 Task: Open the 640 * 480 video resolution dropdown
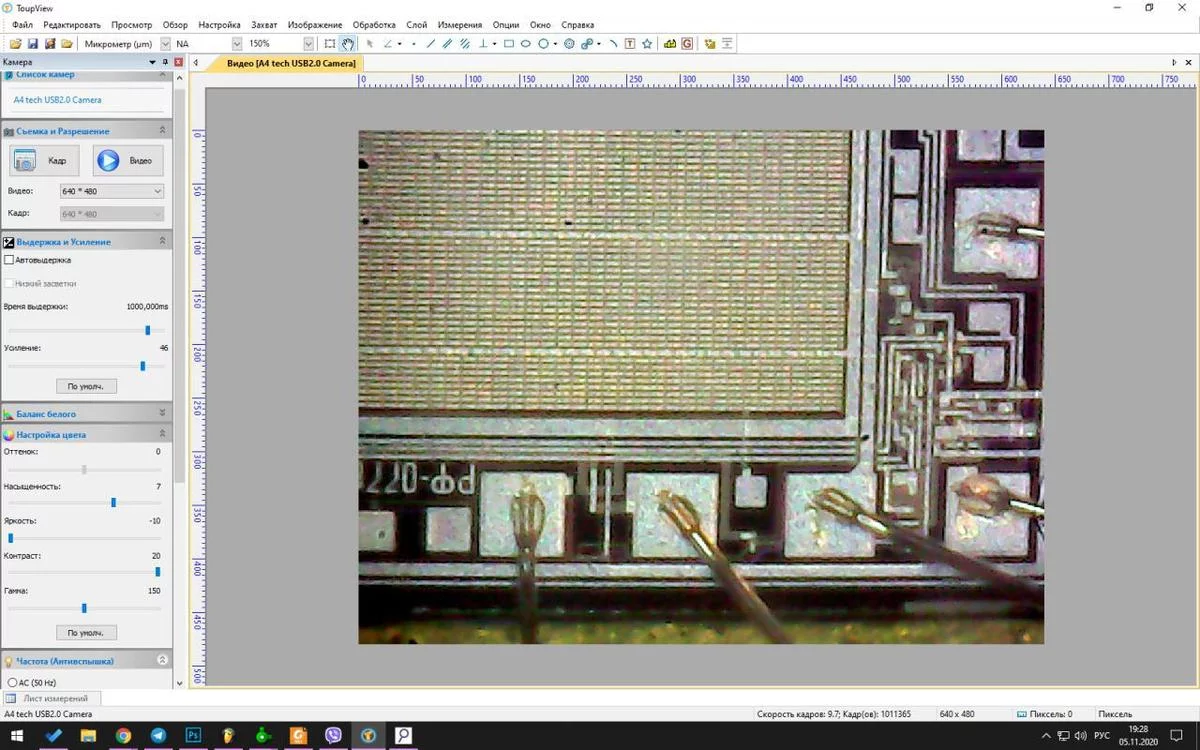click(112, 191)
